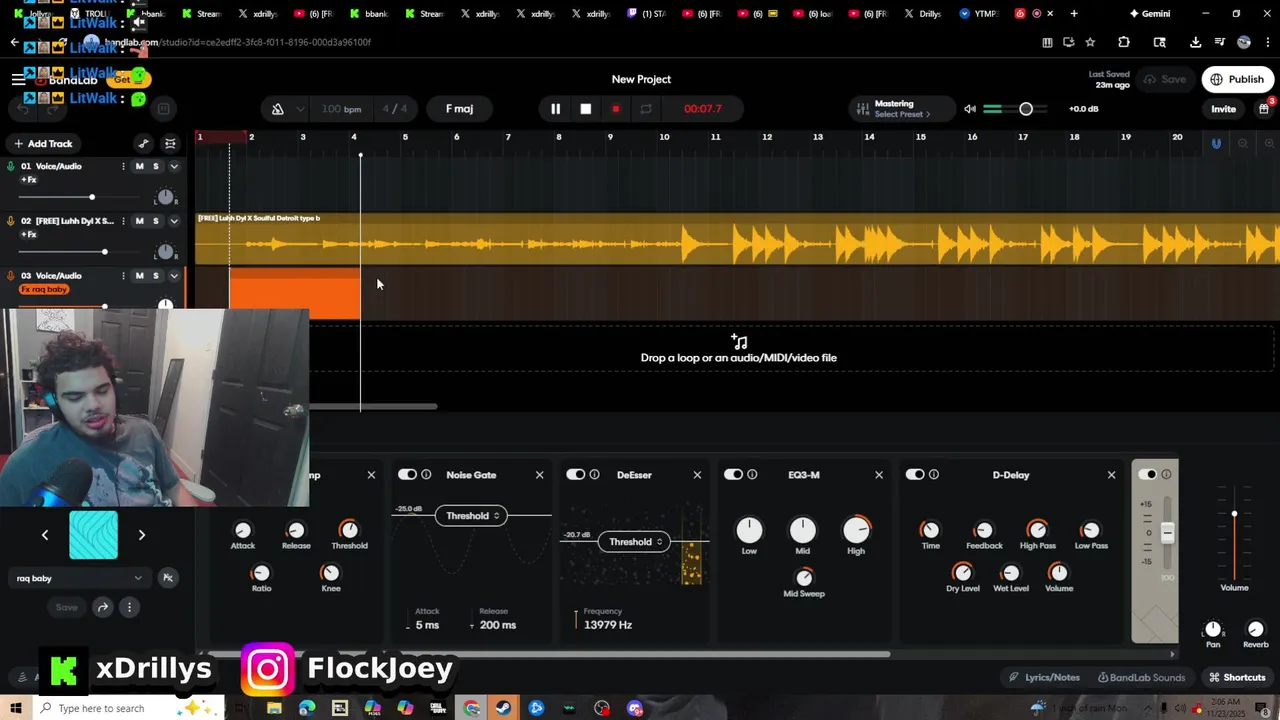Select the orange recorded clip on track 03
1280x720 pixels.
[295, 294]
